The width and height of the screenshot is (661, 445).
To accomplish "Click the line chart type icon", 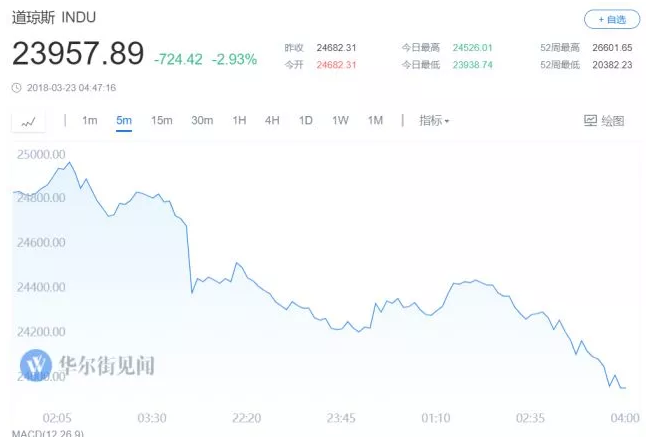I will [x=28, y=122].
